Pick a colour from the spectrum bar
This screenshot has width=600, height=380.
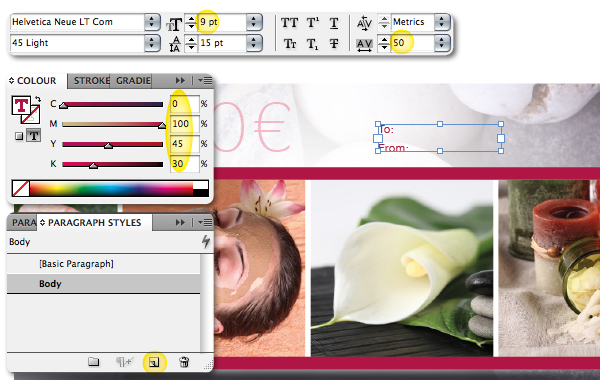click(111, 189)
